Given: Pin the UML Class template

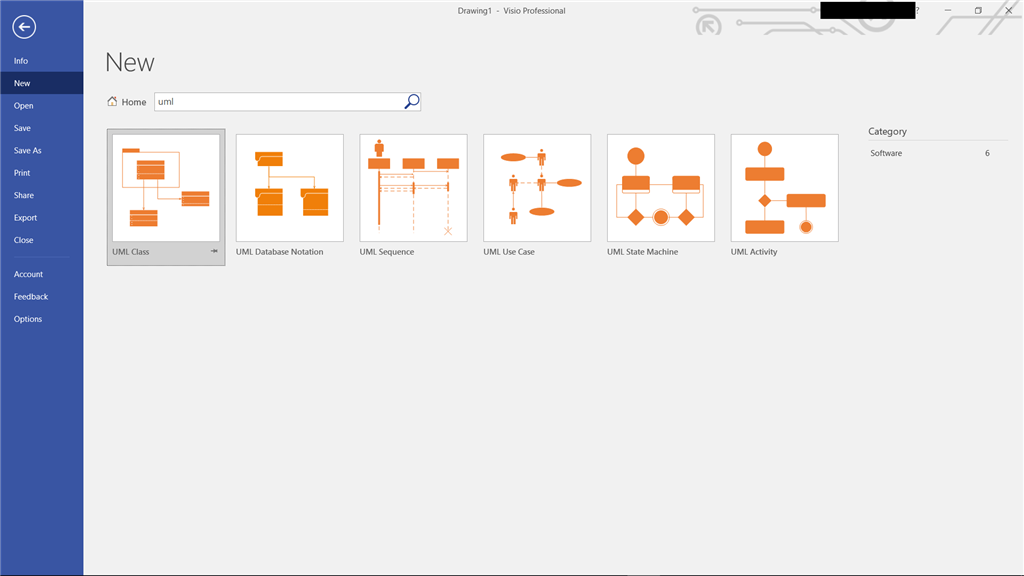Looking at the screenshot, I should click(x=214, y=251).
